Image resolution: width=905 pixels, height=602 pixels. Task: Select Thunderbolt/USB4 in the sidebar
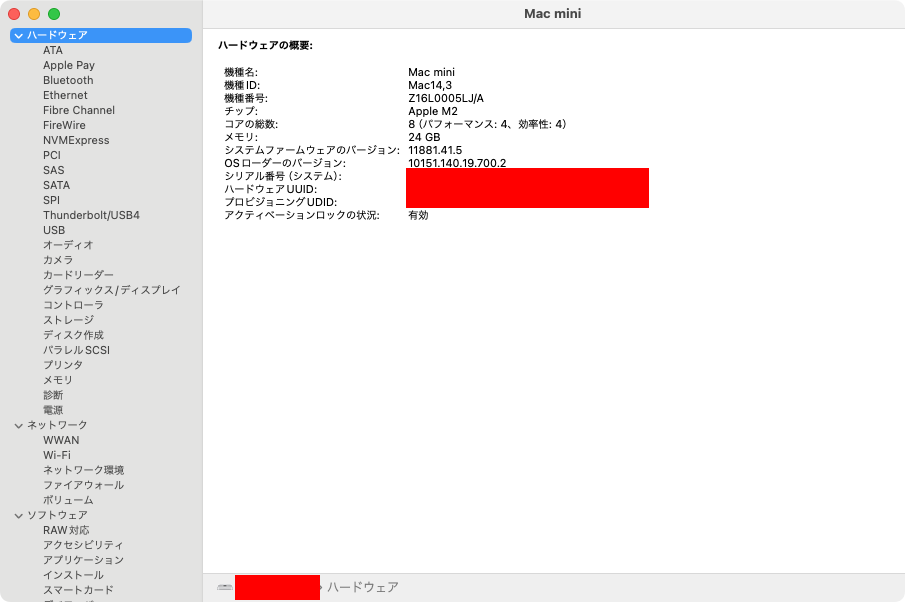(x=94, y=215)
